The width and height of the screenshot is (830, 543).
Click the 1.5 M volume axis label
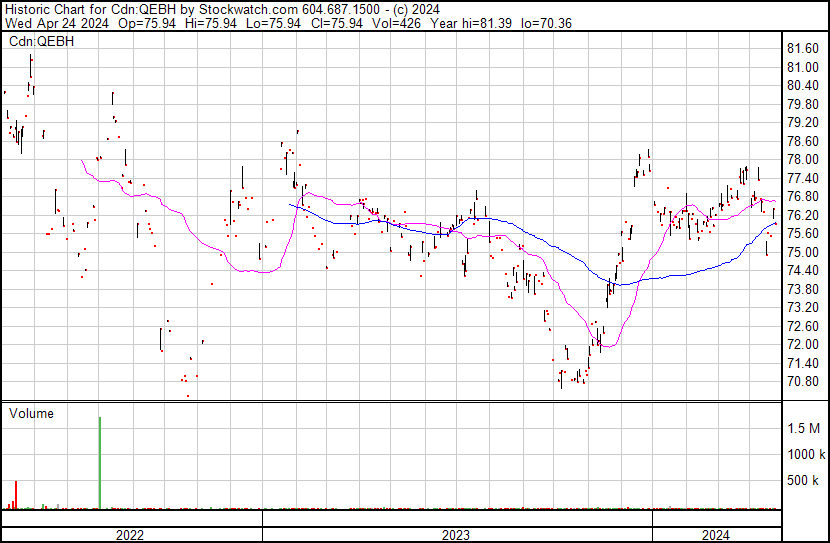click(x=804, y=428)
